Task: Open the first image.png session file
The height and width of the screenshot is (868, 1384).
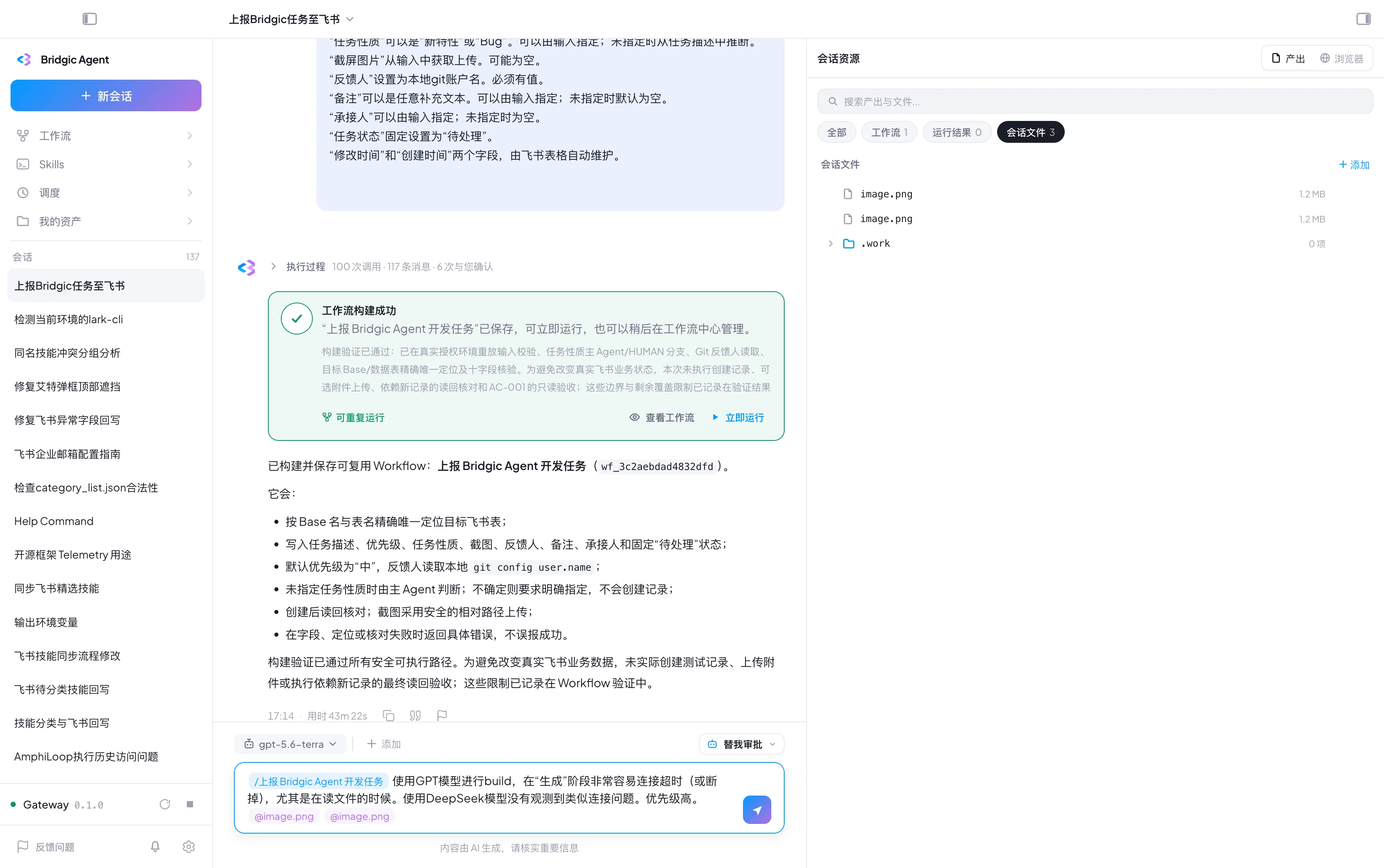Action: tap(1095, 194)
